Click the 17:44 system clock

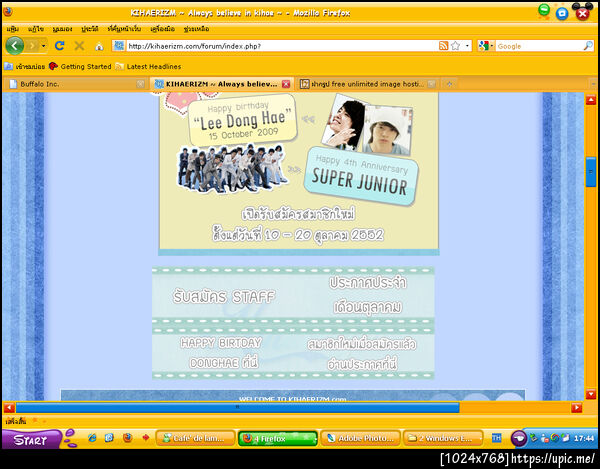(584, 438)
